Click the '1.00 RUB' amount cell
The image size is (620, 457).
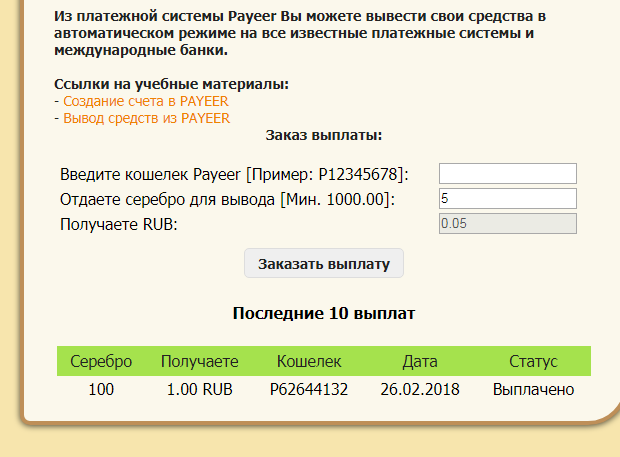tap(200, 389)
